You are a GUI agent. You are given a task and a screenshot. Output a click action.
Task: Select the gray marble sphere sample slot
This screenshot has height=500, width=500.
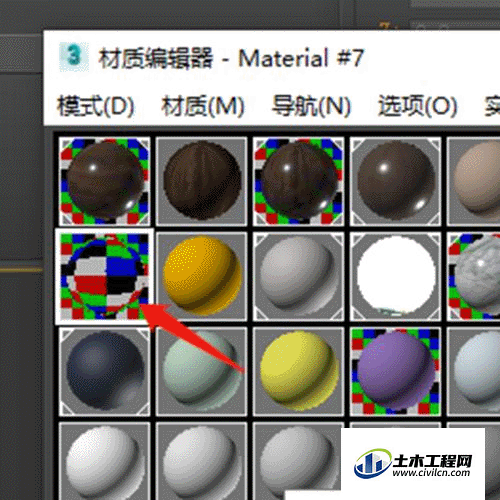coord(474,276)
